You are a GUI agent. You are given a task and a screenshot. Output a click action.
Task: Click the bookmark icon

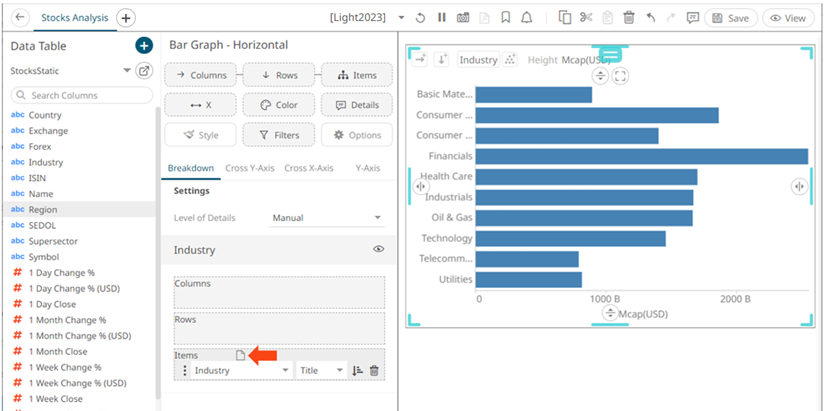pyautogui.click(x=506, y=18)
